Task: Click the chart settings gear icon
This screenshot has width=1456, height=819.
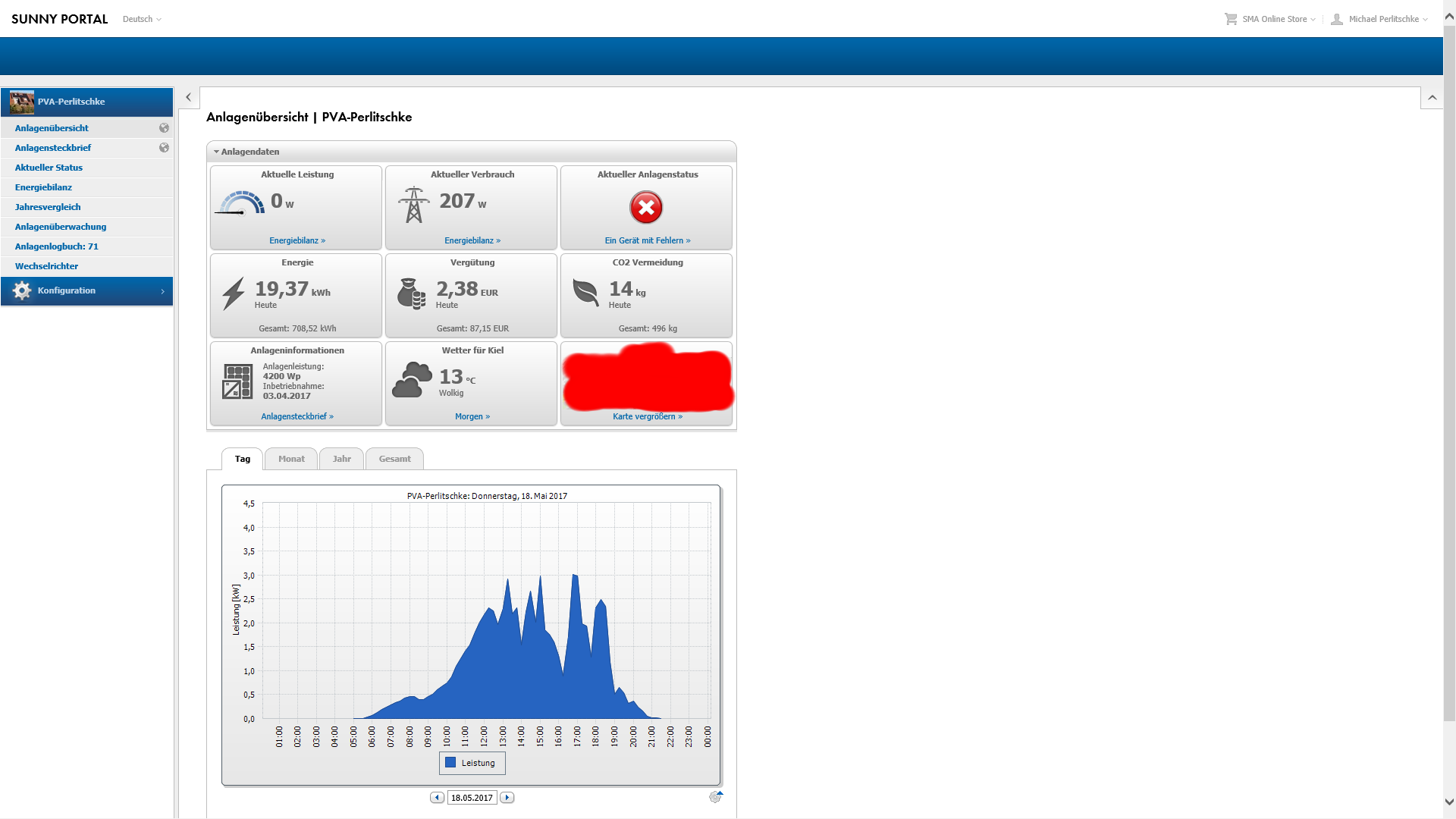Action: click(x=715, y=797)
